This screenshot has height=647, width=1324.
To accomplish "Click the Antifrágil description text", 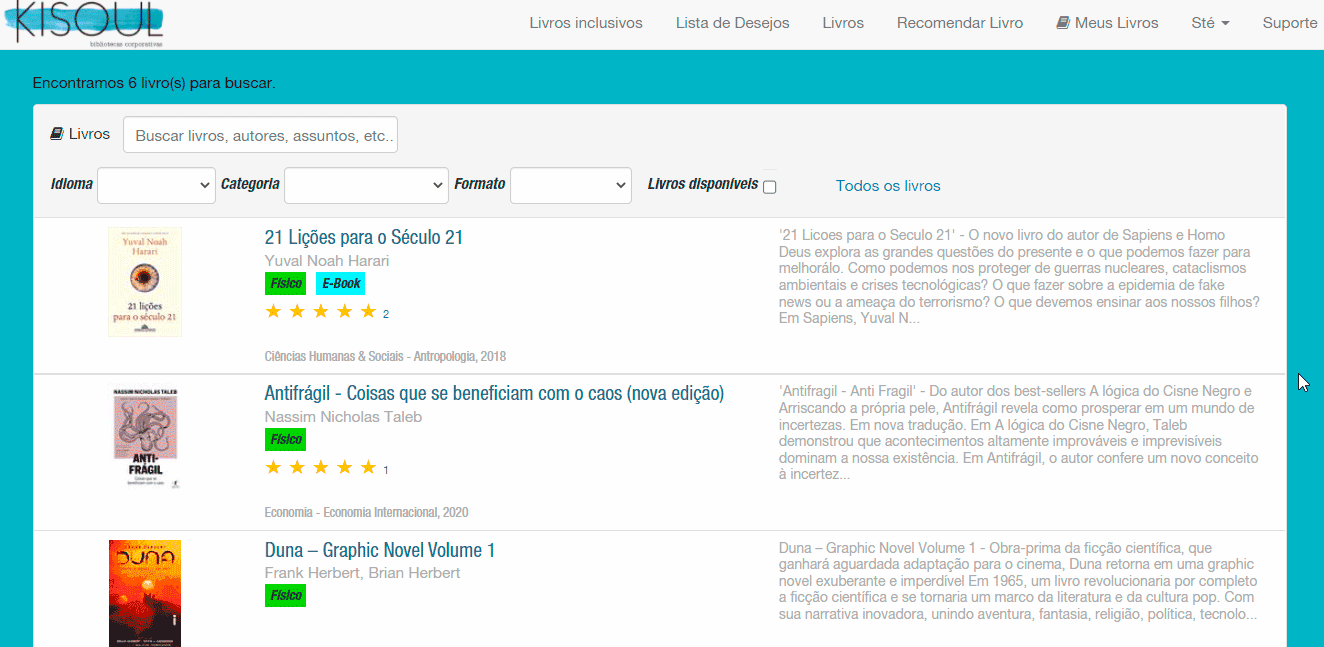I will [x=1018, y=433].
